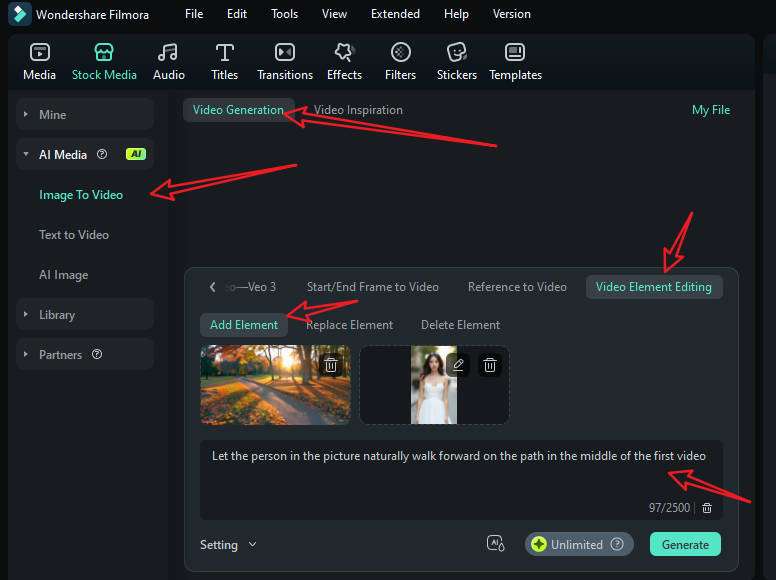
Task: Select Start/End Frame to Video tab
Action: pos(373,287)
